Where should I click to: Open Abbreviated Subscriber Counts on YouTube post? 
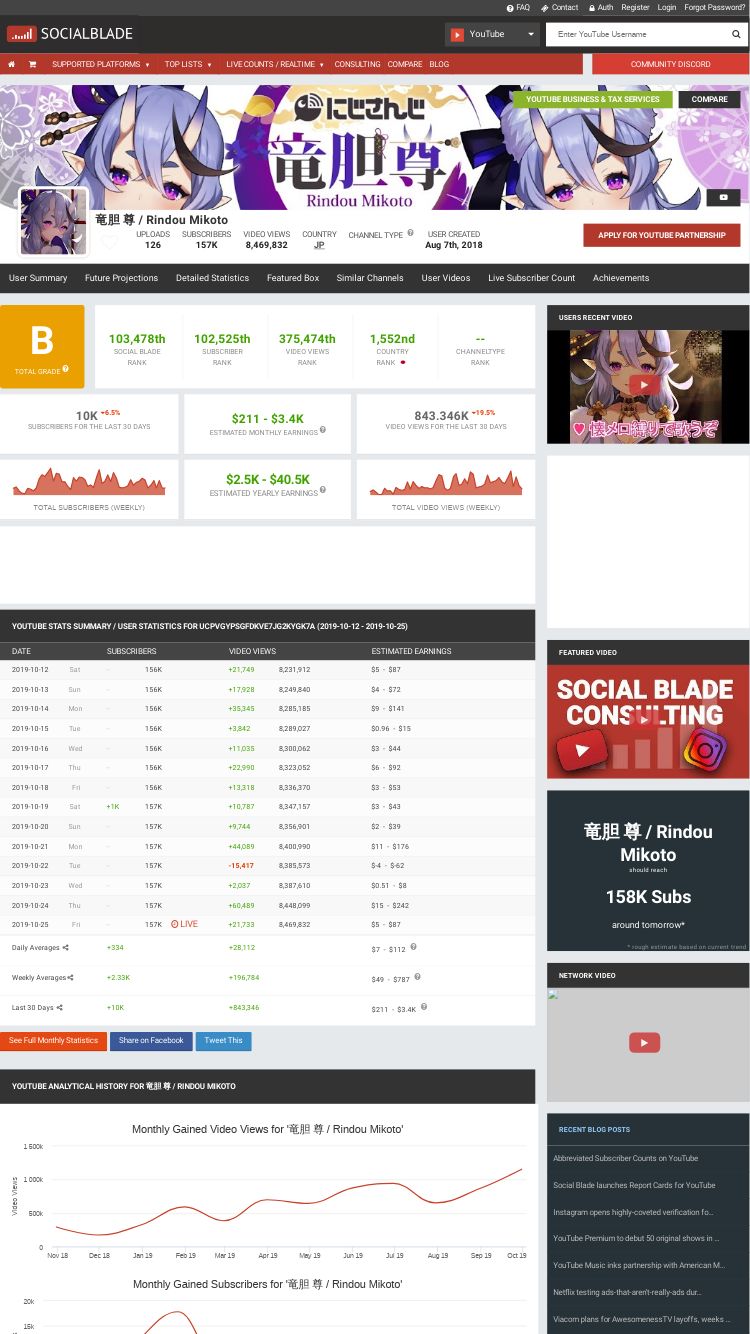tap(626, 1158)
